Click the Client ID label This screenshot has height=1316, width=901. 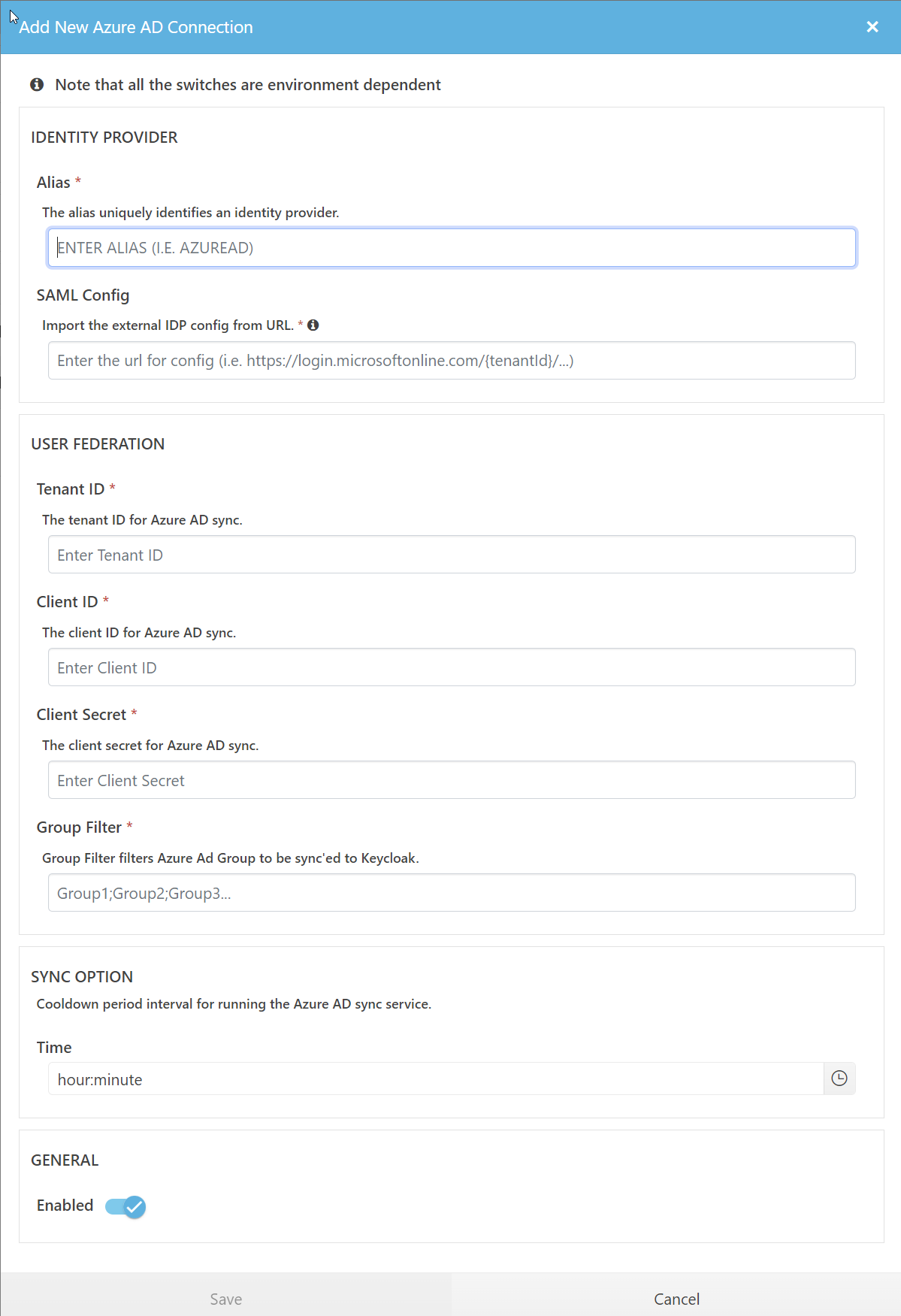[67, 602]
